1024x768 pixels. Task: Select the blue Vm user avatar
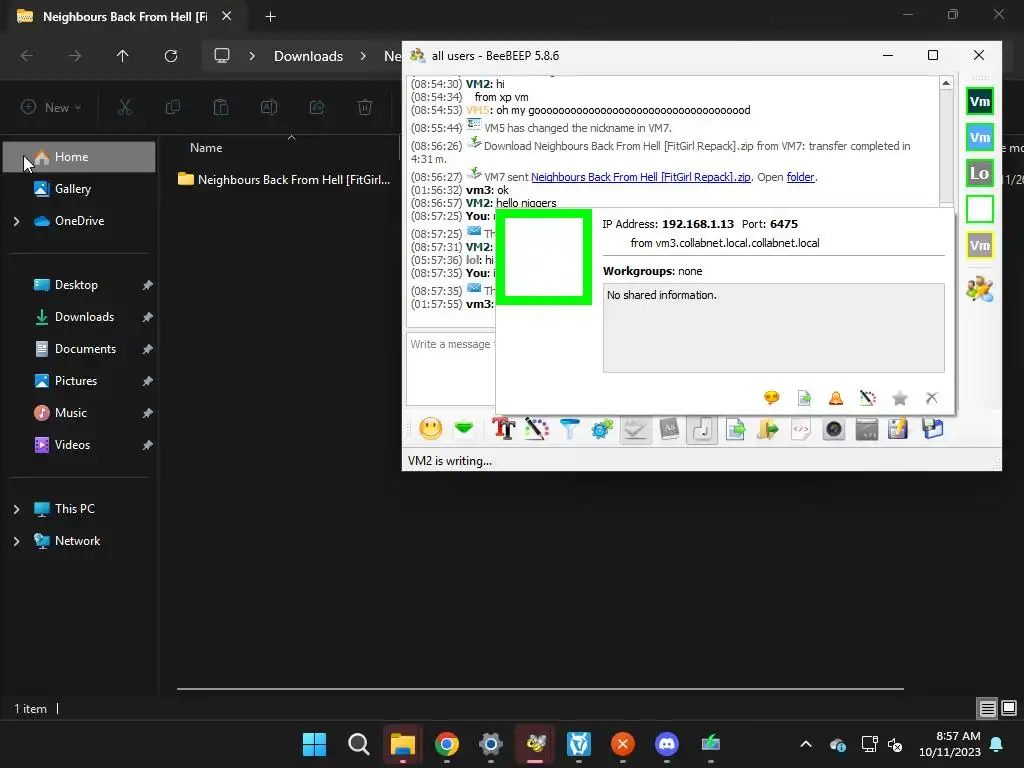click(x=980, y=137)
